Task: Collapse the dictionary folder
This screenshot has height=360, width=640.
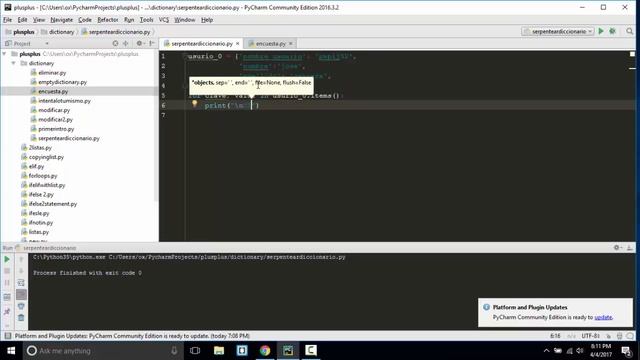Action: tap(13, 63)
